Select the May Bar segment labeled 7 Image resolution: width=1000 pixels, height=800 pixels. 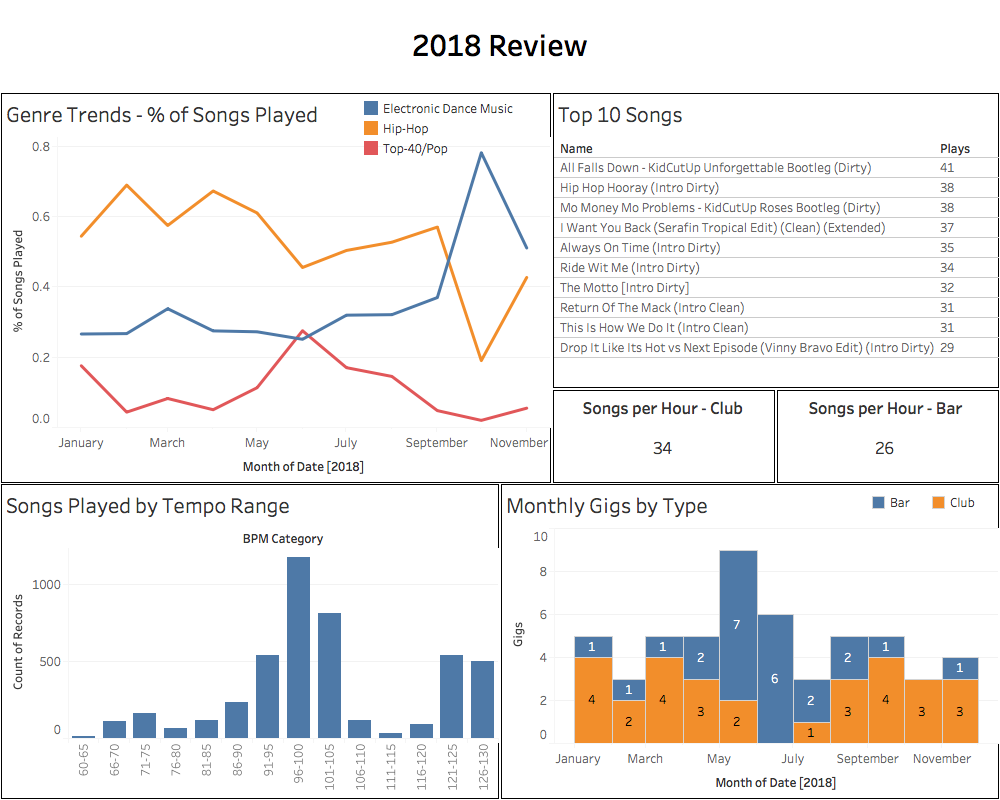point(738,625)
